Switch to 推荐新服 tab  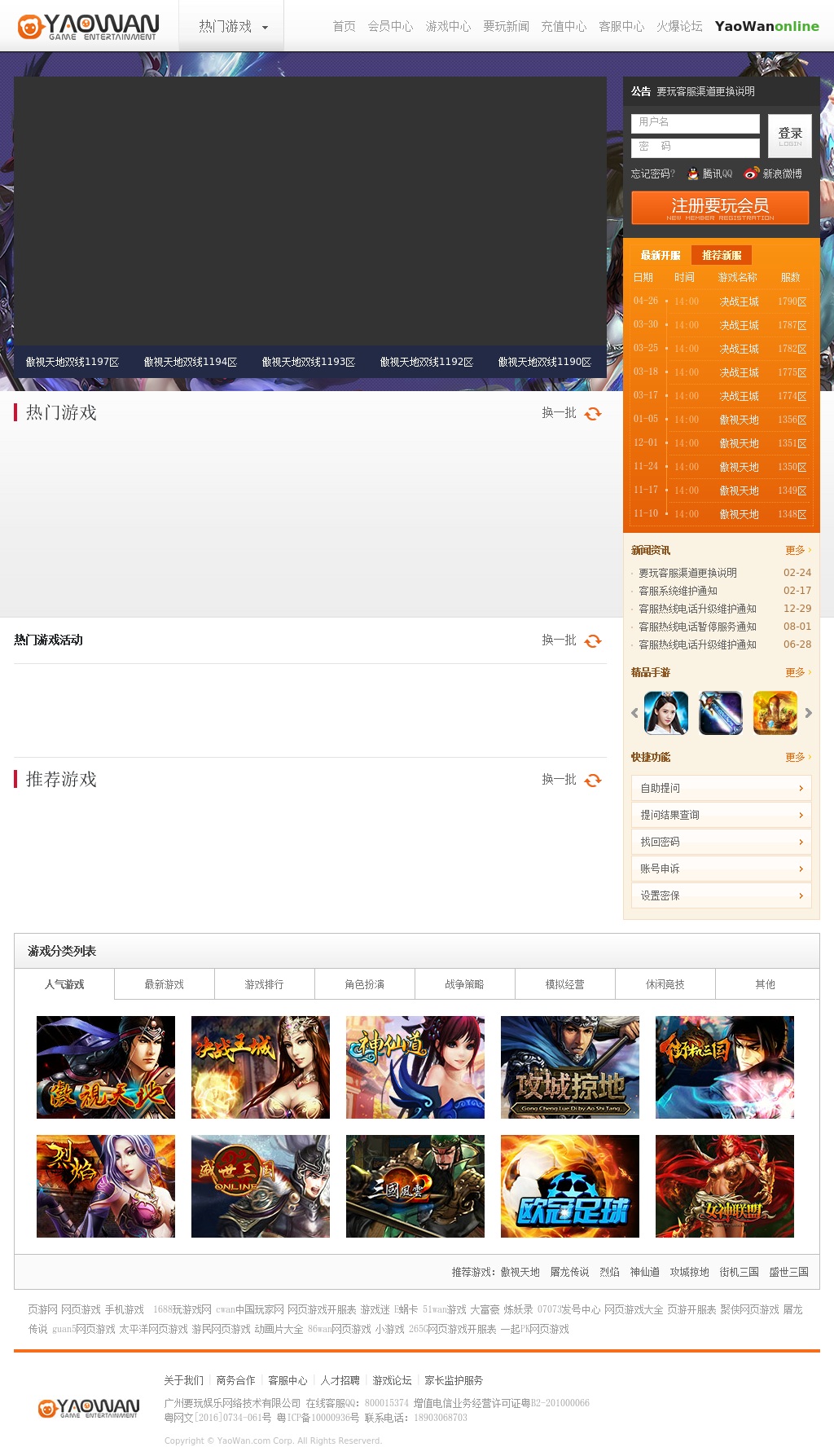(x=722, y=255)
